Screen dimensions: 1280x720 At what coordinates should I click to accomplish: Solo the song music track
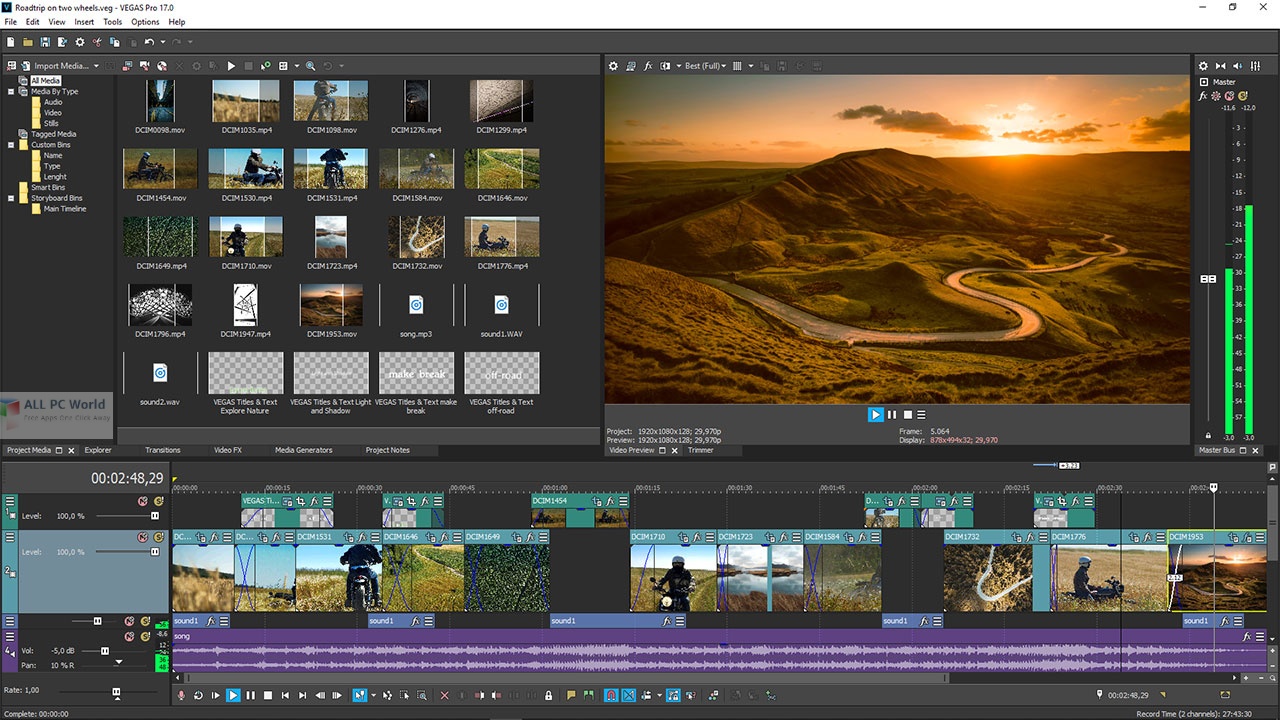(x=145, y=635)
